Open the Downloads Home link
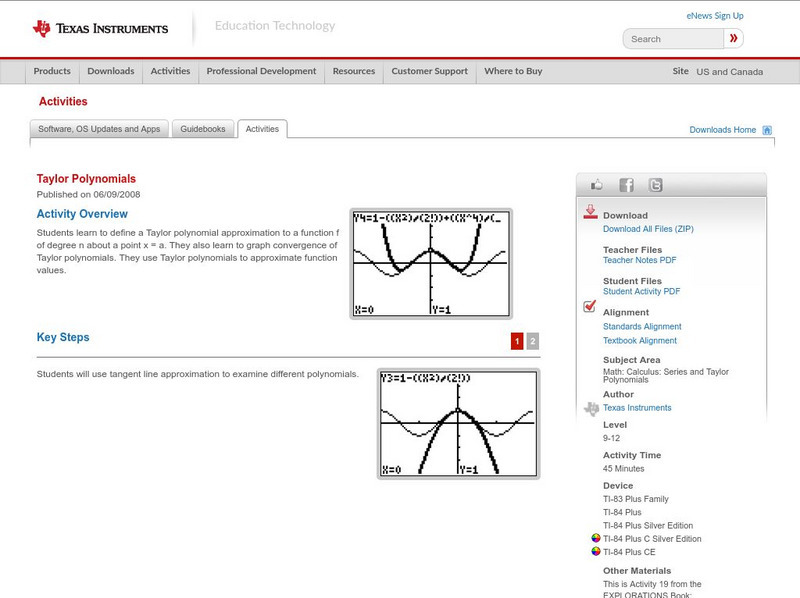Viewport: 800px width, 598px height. click(x=722, y=130)
